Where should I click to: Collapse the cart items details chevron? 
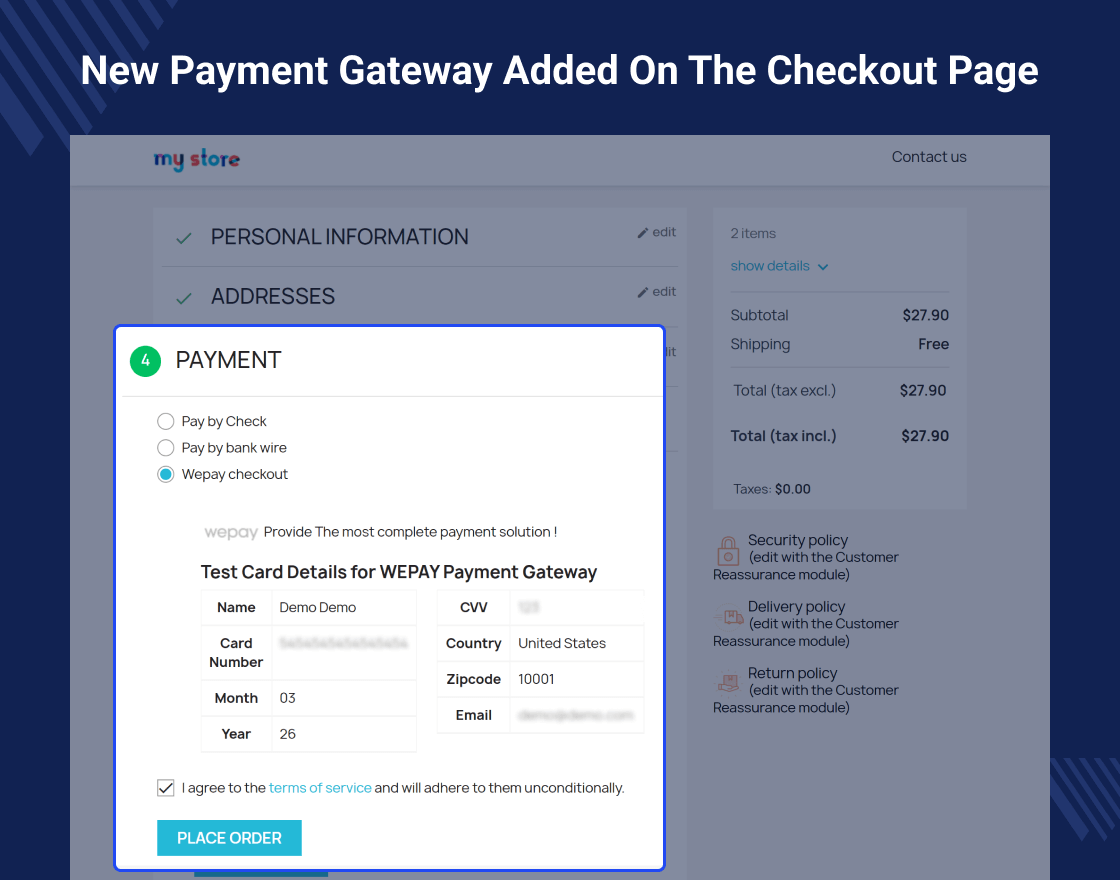823,266
